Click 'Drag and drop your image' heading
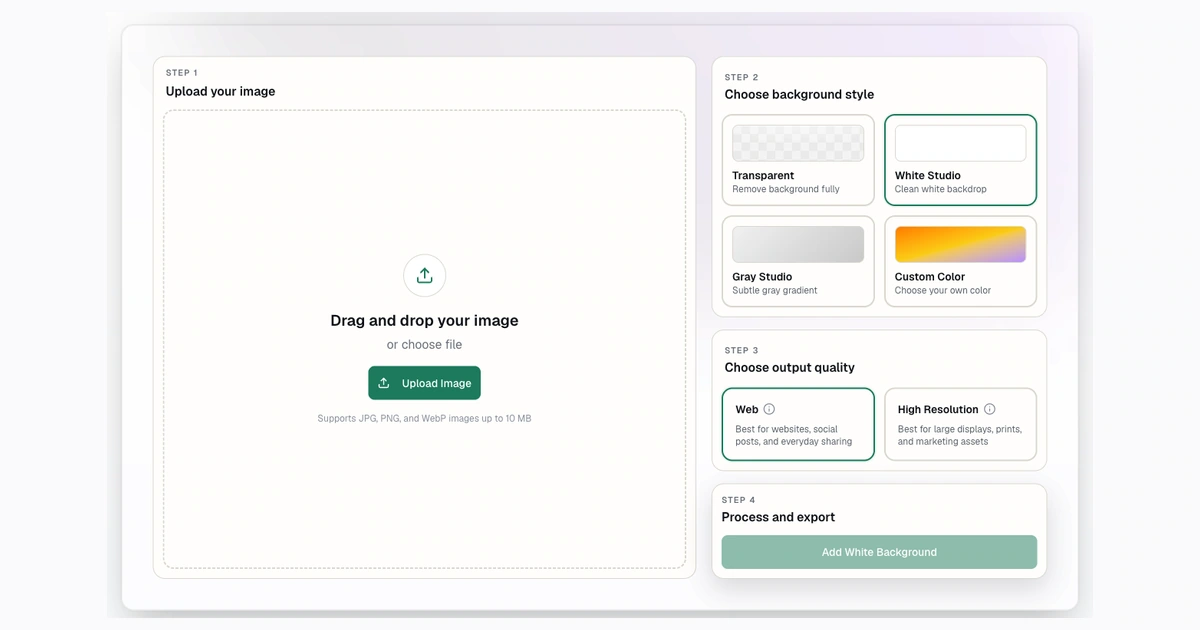The width and height of the screenshot is (1200, 630). 424,321
